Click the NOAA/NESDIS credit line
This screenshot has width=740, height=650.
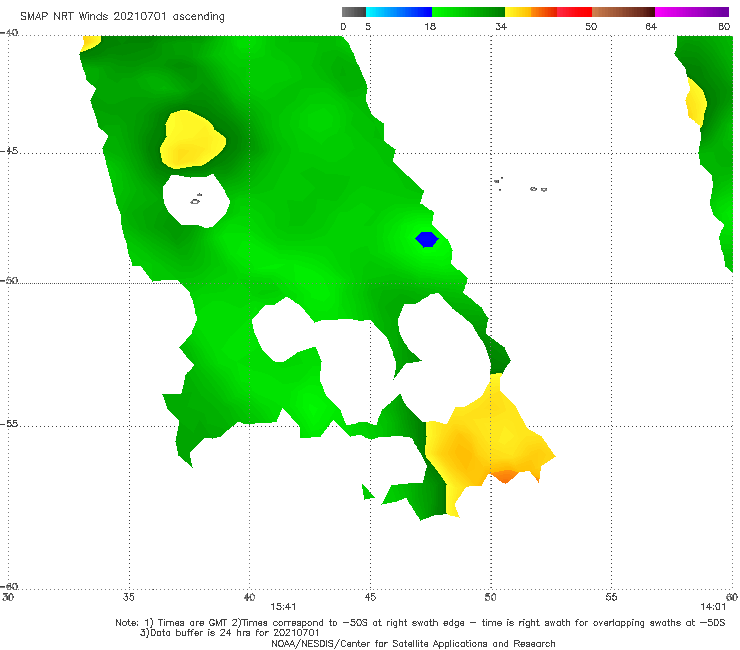tap(413, 643)
